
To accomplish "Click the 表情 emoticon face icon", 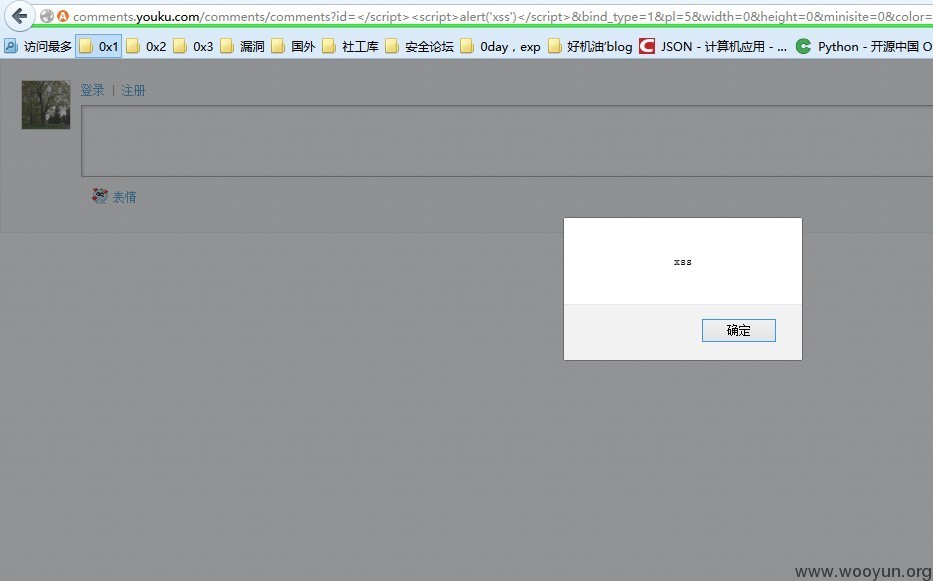I will coord(100,196).
